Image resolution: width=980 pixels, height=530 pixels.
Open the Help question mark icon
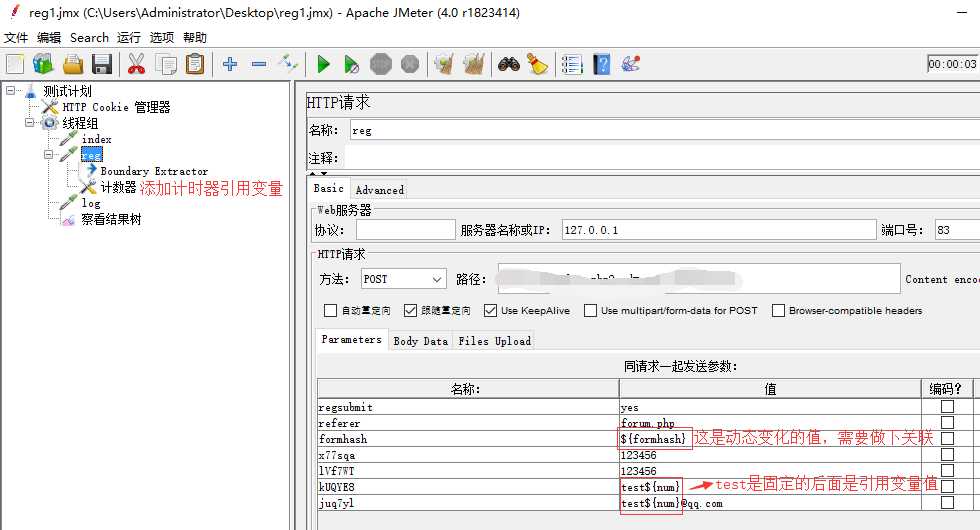pos(601,64)
